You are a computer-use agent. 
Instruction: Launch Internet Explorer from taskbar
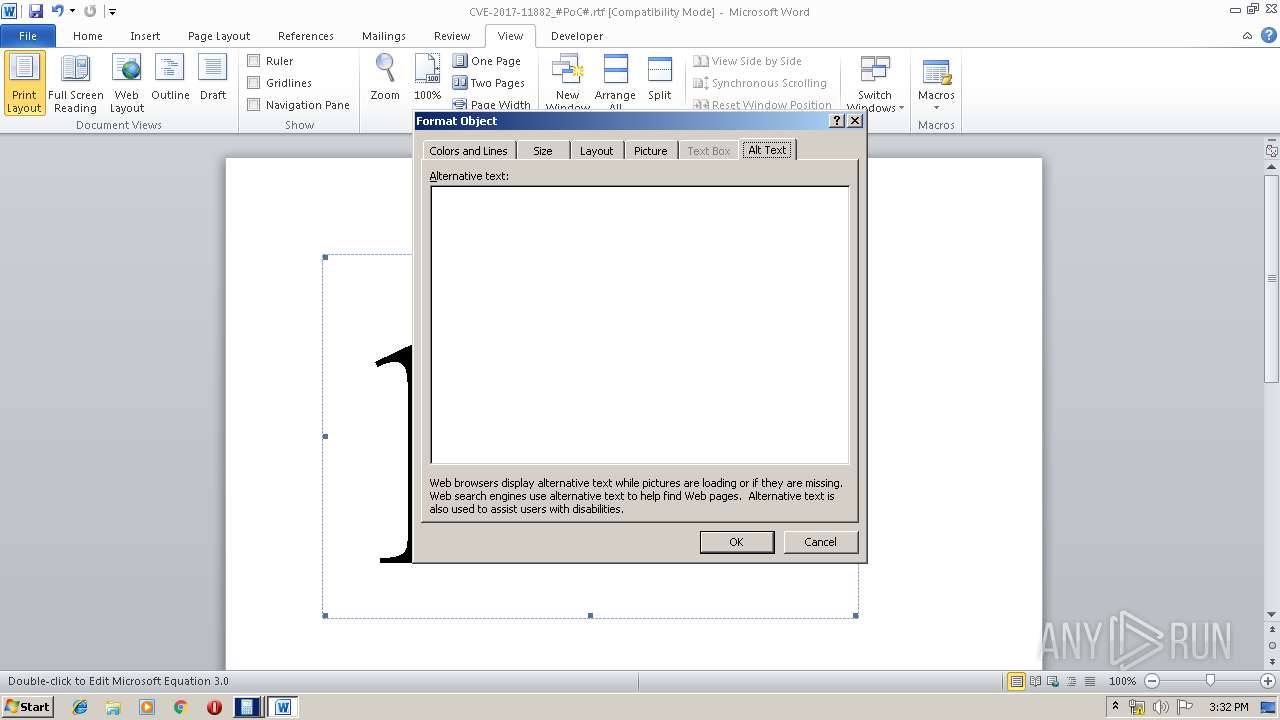point(80,707)
